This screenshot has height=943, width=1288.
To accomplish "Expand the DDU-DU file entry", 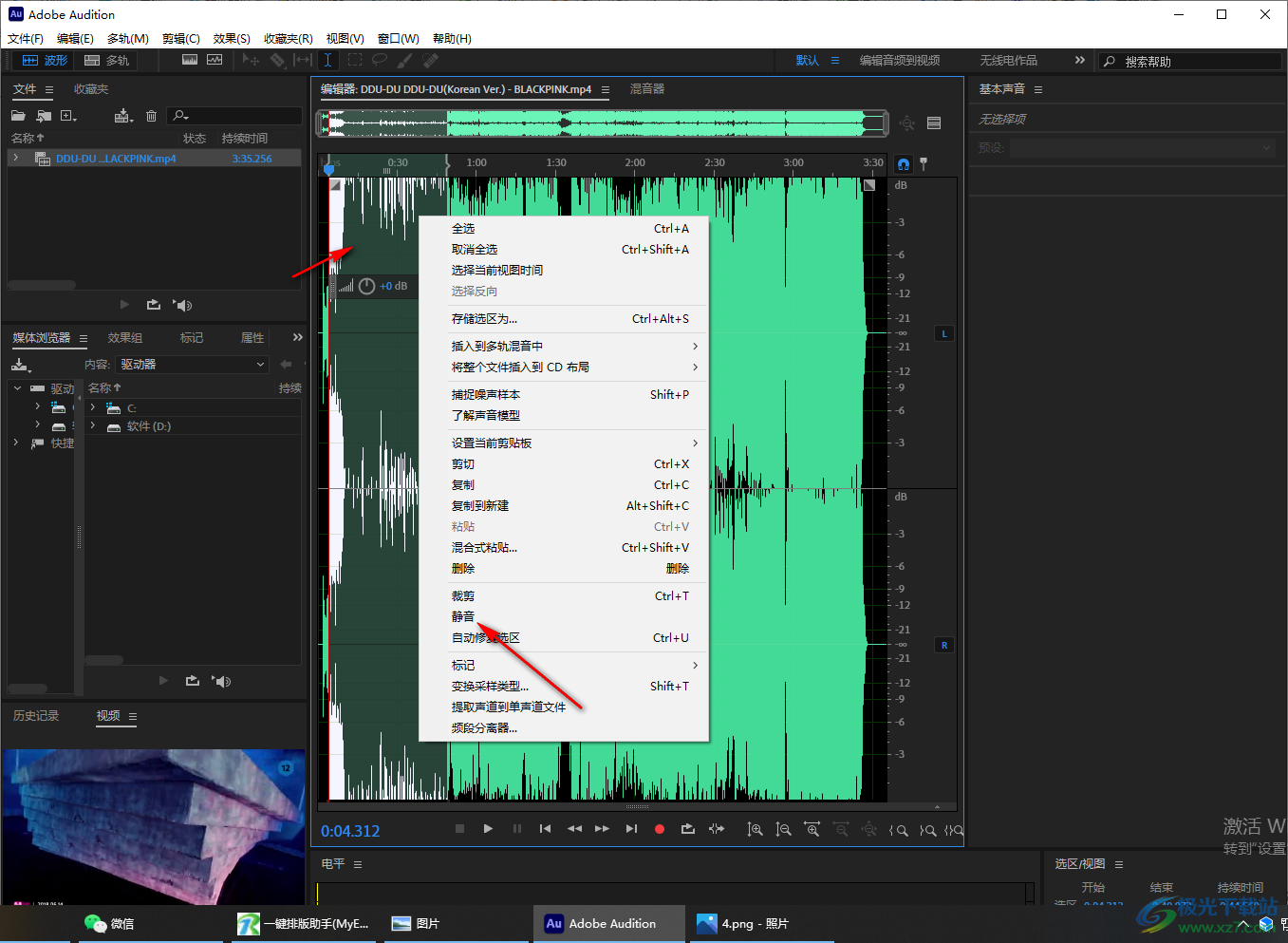I will (16, 159).
